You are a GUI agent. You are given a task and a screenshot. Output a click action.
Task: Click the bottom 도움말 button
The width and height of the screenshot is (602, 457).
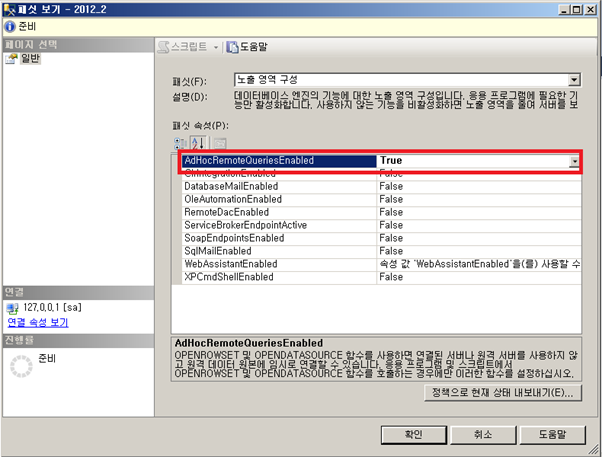[549, 435]
